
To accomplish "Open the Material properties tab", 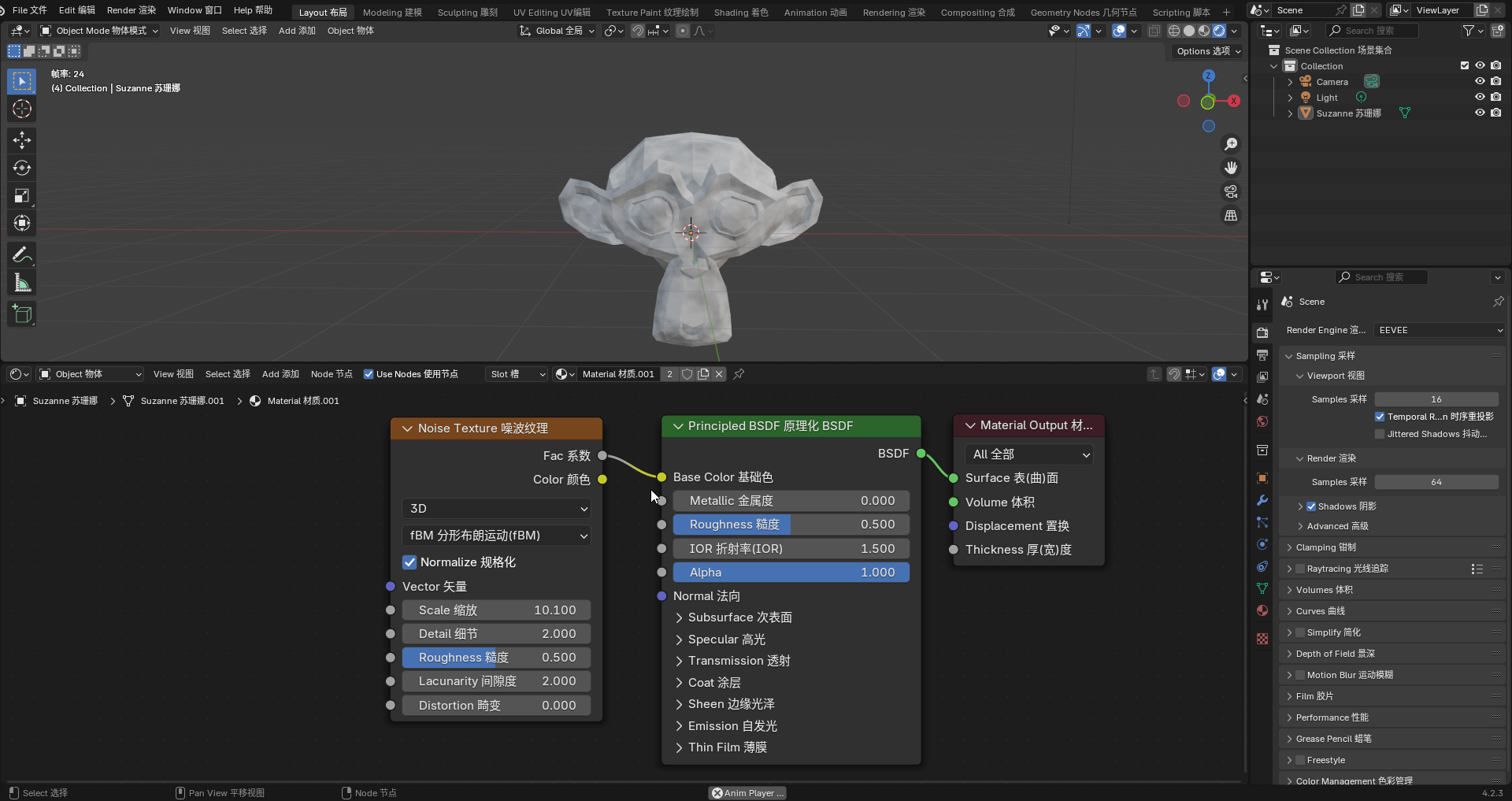I will (x=1262, y=610).
